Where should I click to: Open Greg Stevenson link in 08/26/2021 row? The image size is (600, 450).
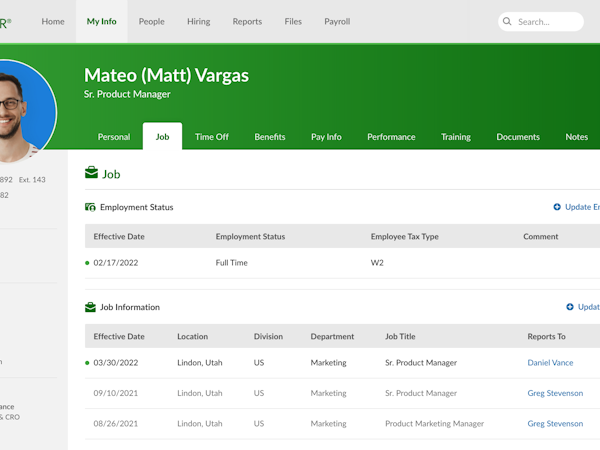[555, 424]
